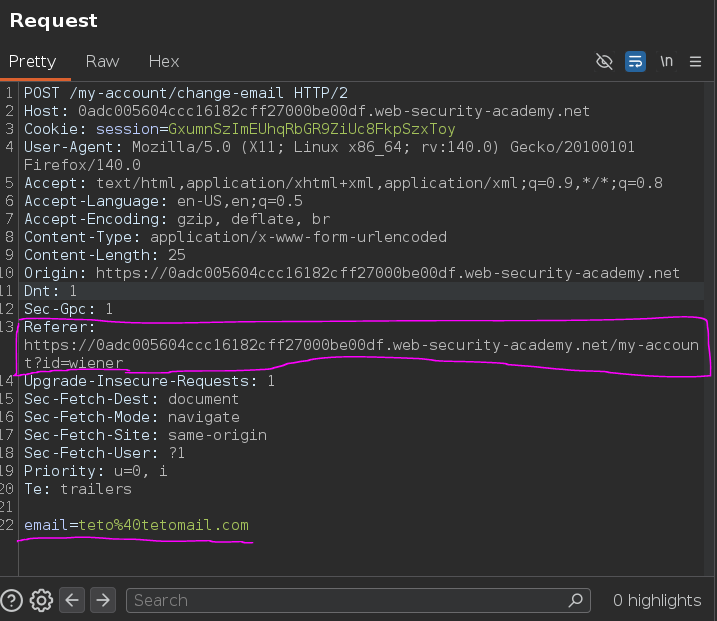Click the Referer header name

(x=59, y=327)
